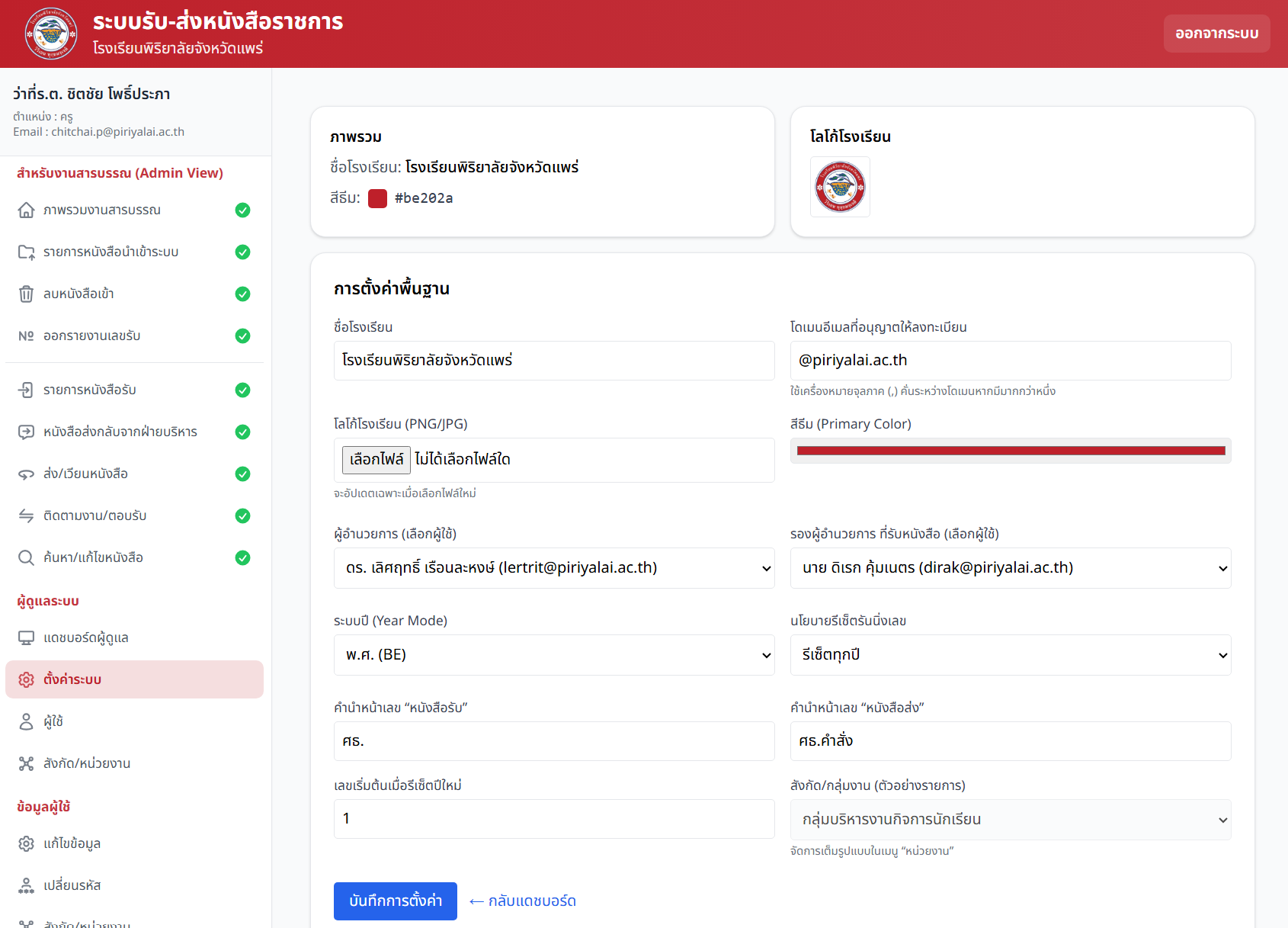This screenshot has height=928, width=1288.
Task: Click the person icon for ผู้ใช้
Action: (26, 722)
